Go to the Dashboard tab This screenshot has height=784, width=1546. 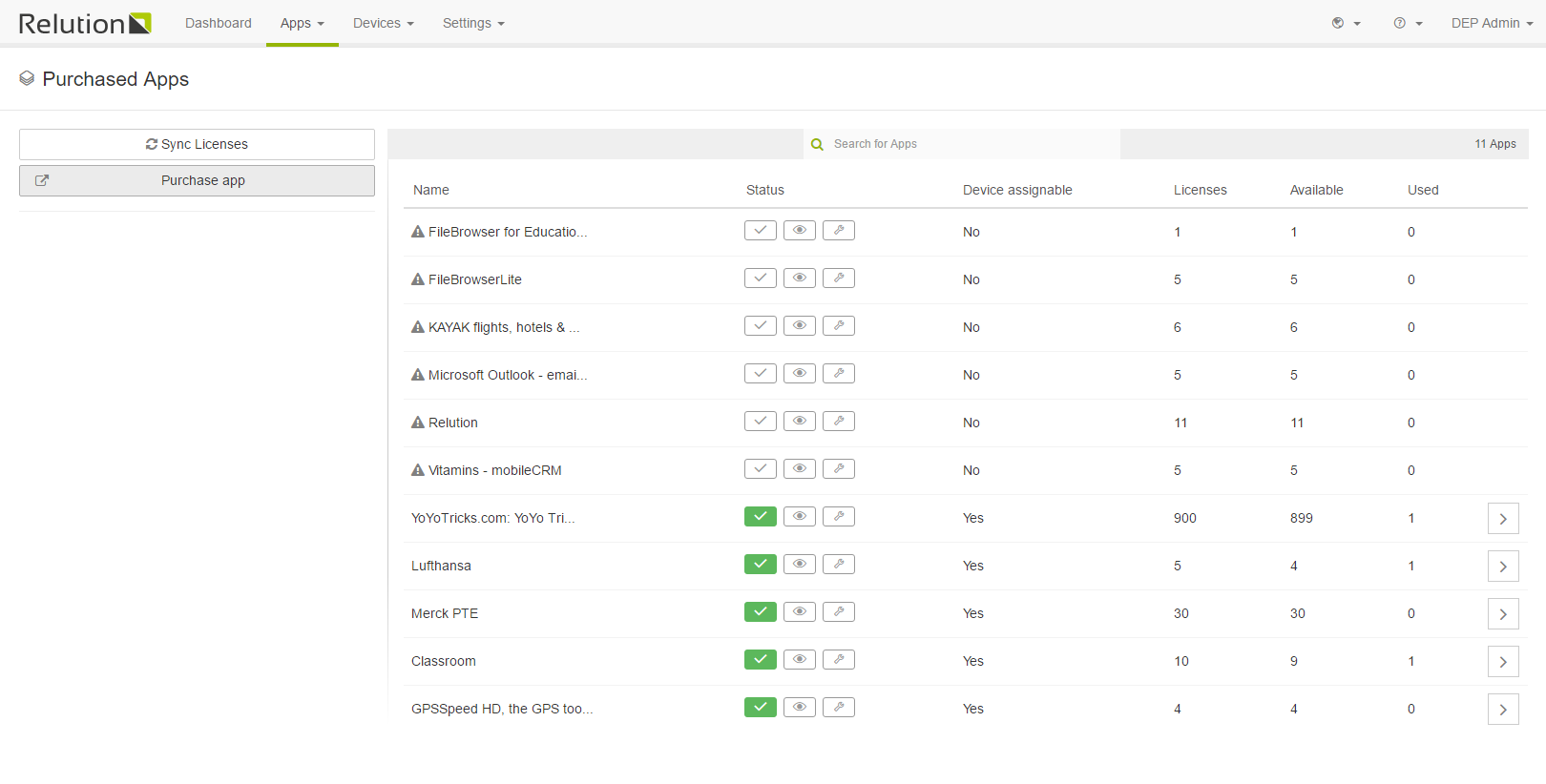click(x=219, y=23)
